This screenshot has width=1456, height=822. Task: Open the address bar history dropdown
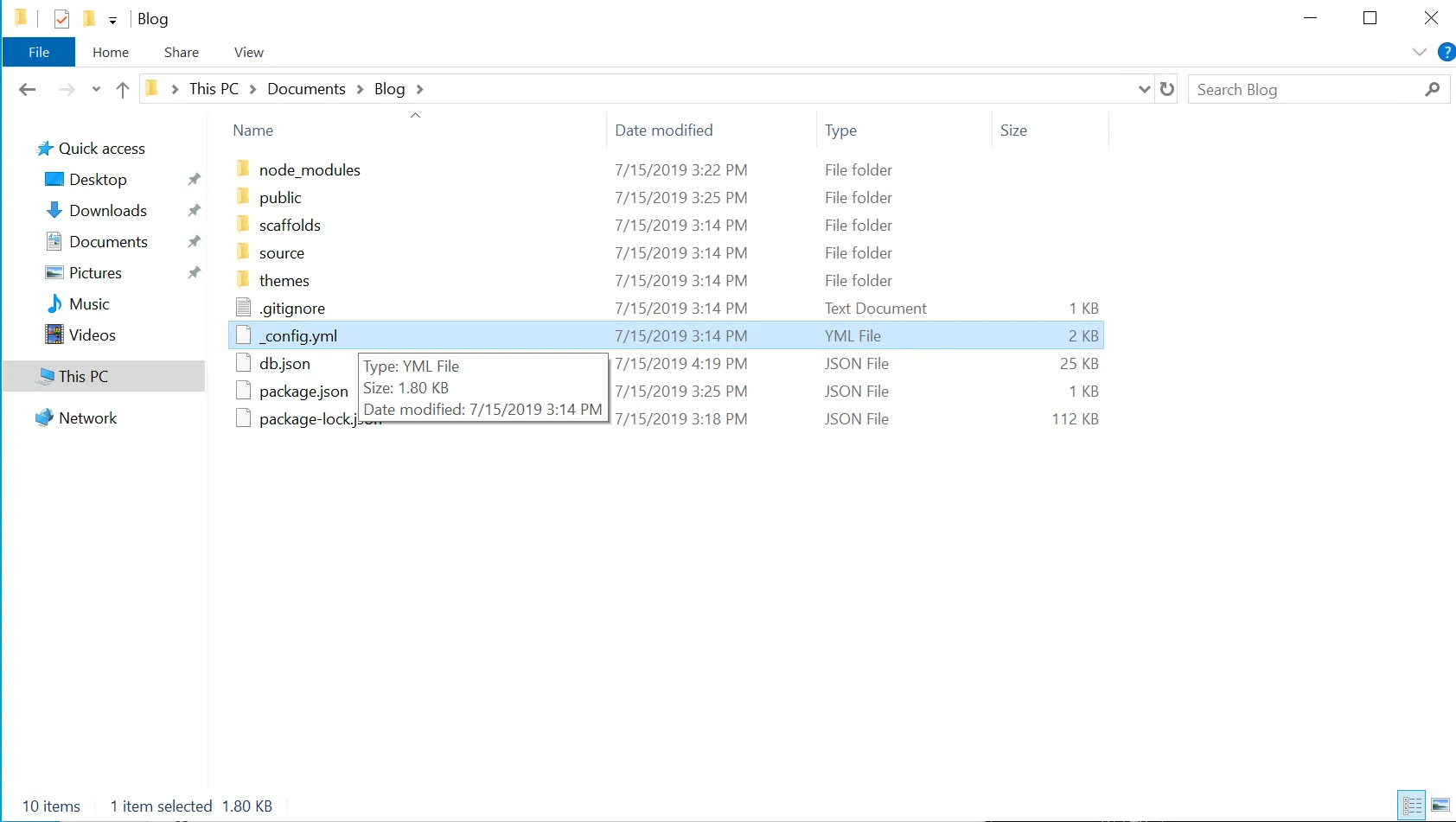[x=1144, y=89]
